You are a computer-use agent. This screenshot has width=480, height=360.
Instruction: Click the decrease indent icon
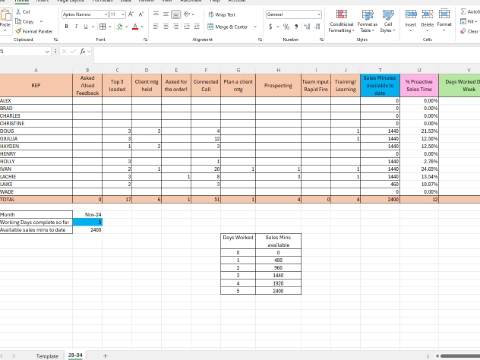click(187, 26)
